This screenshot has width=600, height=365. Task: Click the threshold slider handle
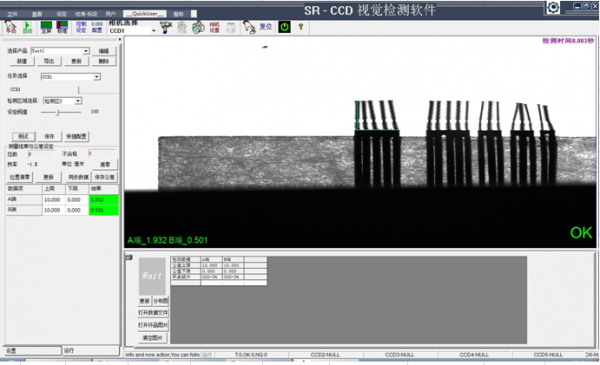click(58, 112)
